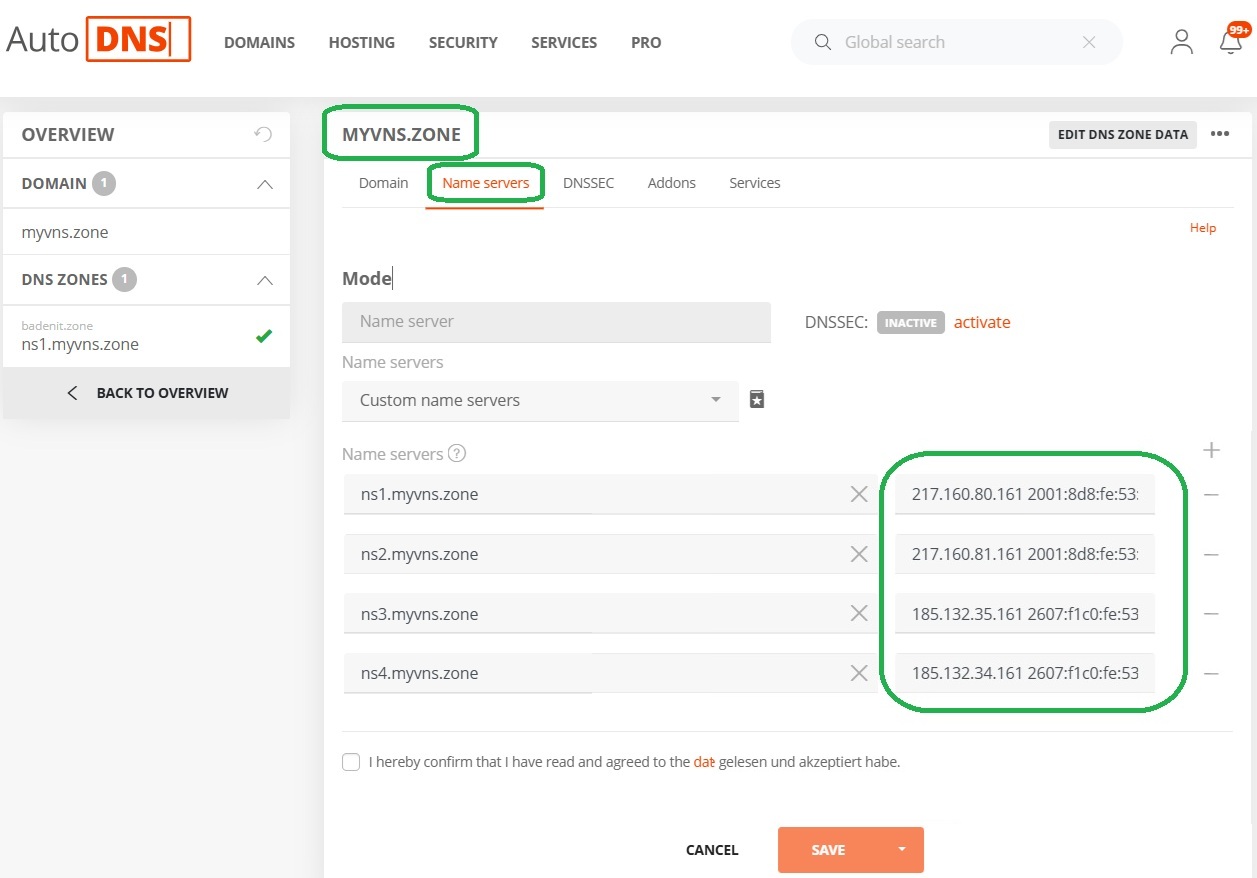Edit the 185.132.35.161 IP address field
Viewport: 1257px width, 878px height.
(x=1025, y=614)
